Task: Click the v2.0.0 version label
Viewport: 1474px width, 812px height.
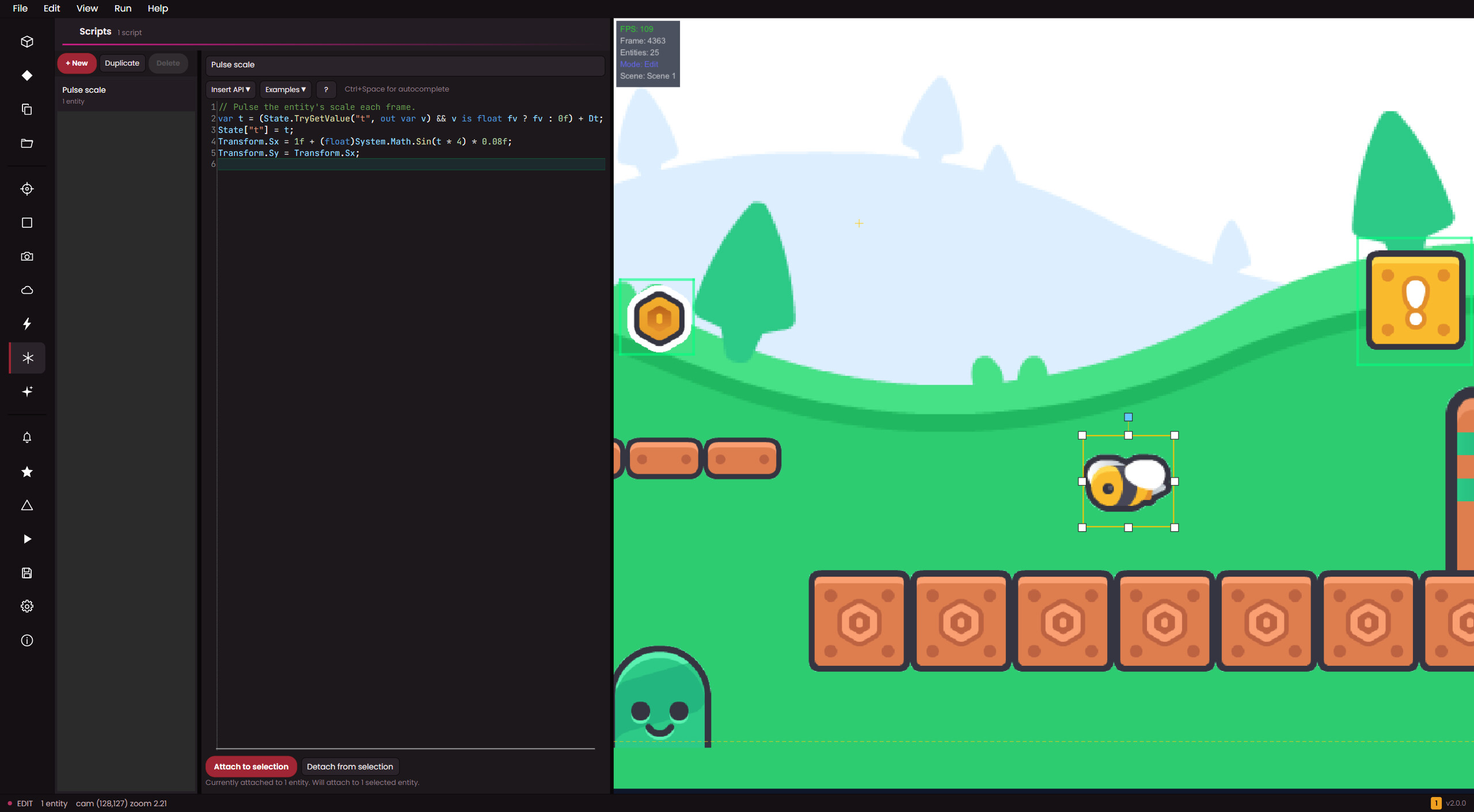Action: pos(1456,803)
